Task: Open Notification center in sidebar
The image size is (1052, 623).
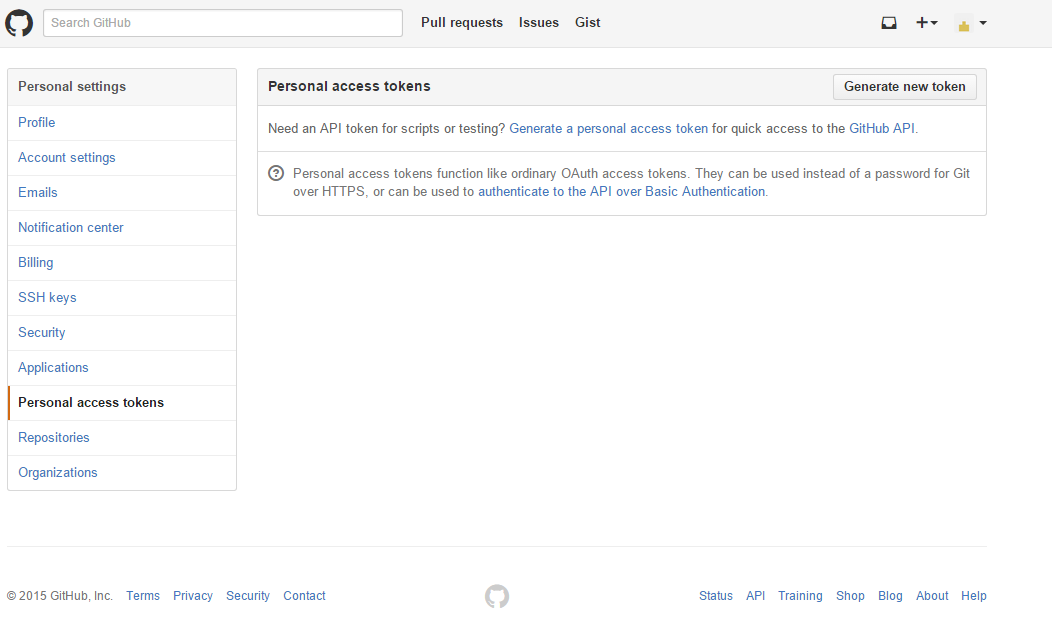Action: click(x=122, y=227)
